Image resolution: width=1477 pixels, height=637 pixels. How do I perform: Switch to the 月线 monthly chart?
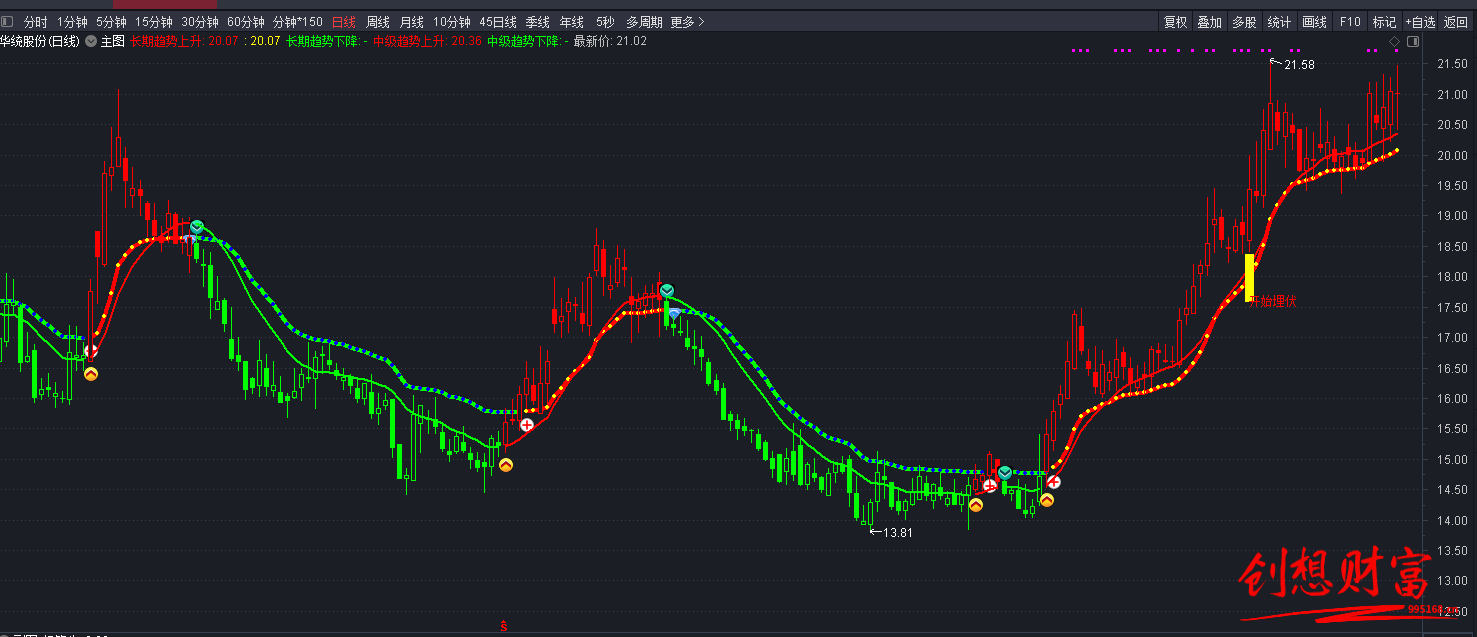(x=412, y=22)
